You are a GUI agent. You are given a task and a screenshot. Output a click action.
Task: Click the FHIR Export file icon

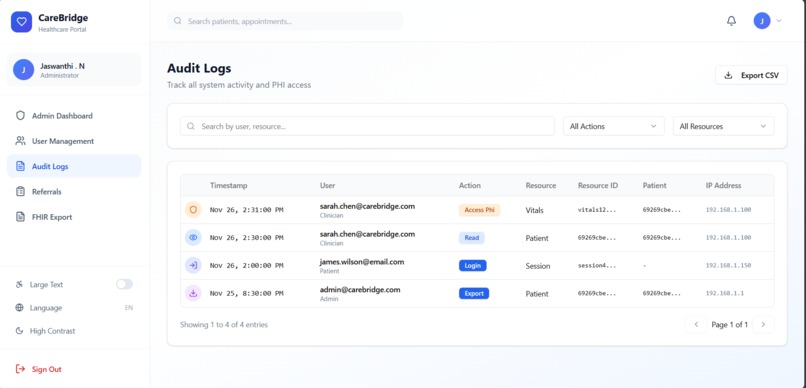tap(20, 217)
